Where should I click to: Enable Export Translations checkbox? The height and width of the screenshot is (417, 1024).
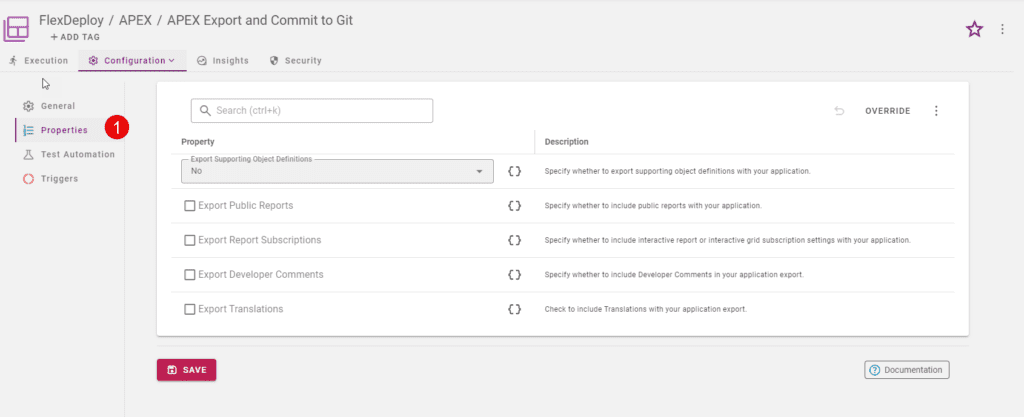coord(189,309)
